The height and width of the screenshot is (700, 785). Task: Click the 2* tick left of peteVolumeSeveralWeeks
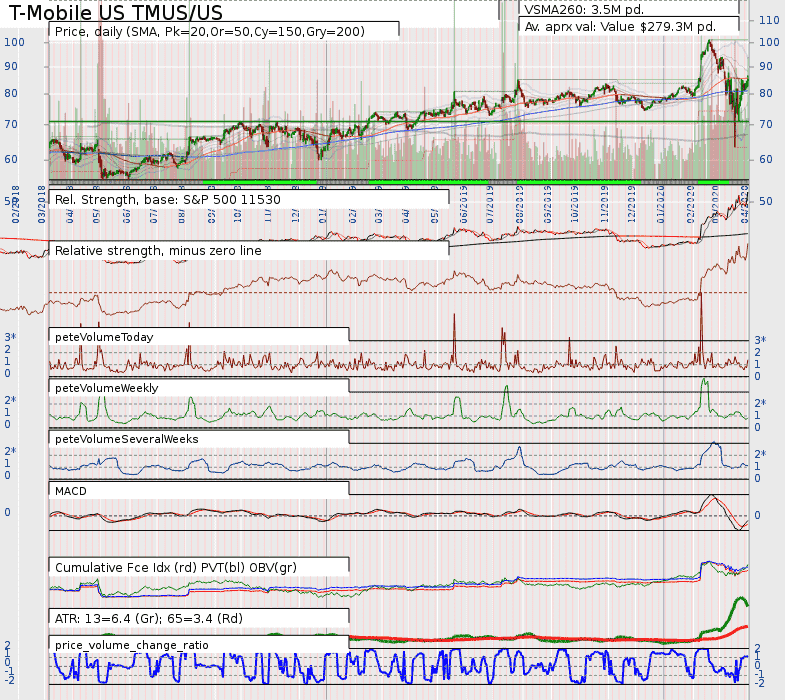10,451
